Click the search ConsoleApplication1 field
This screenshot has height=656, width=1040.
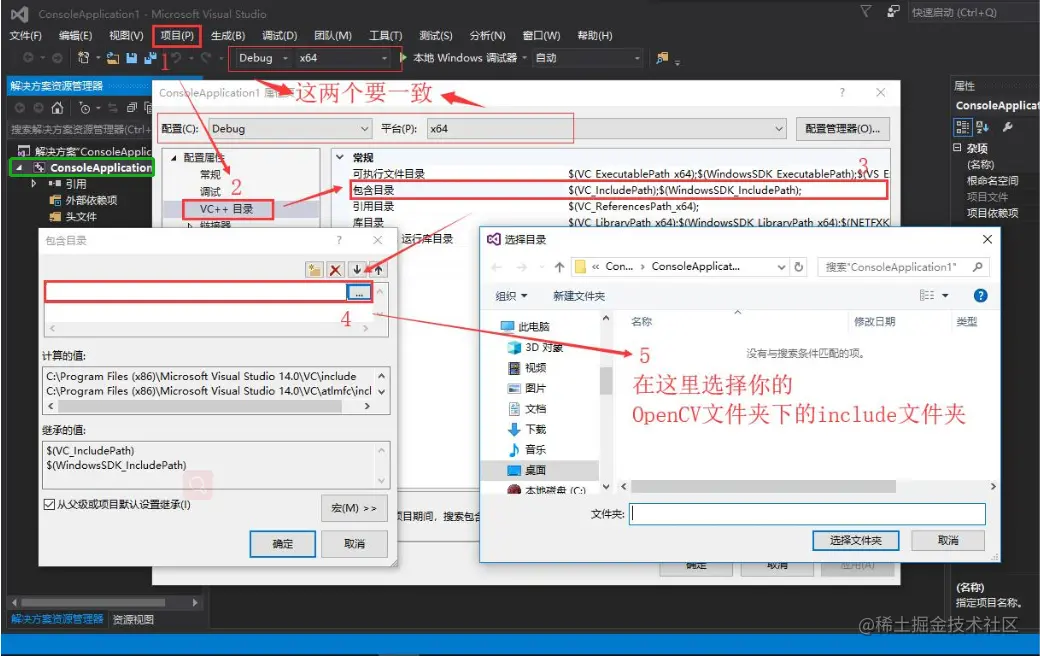(903, 267)
